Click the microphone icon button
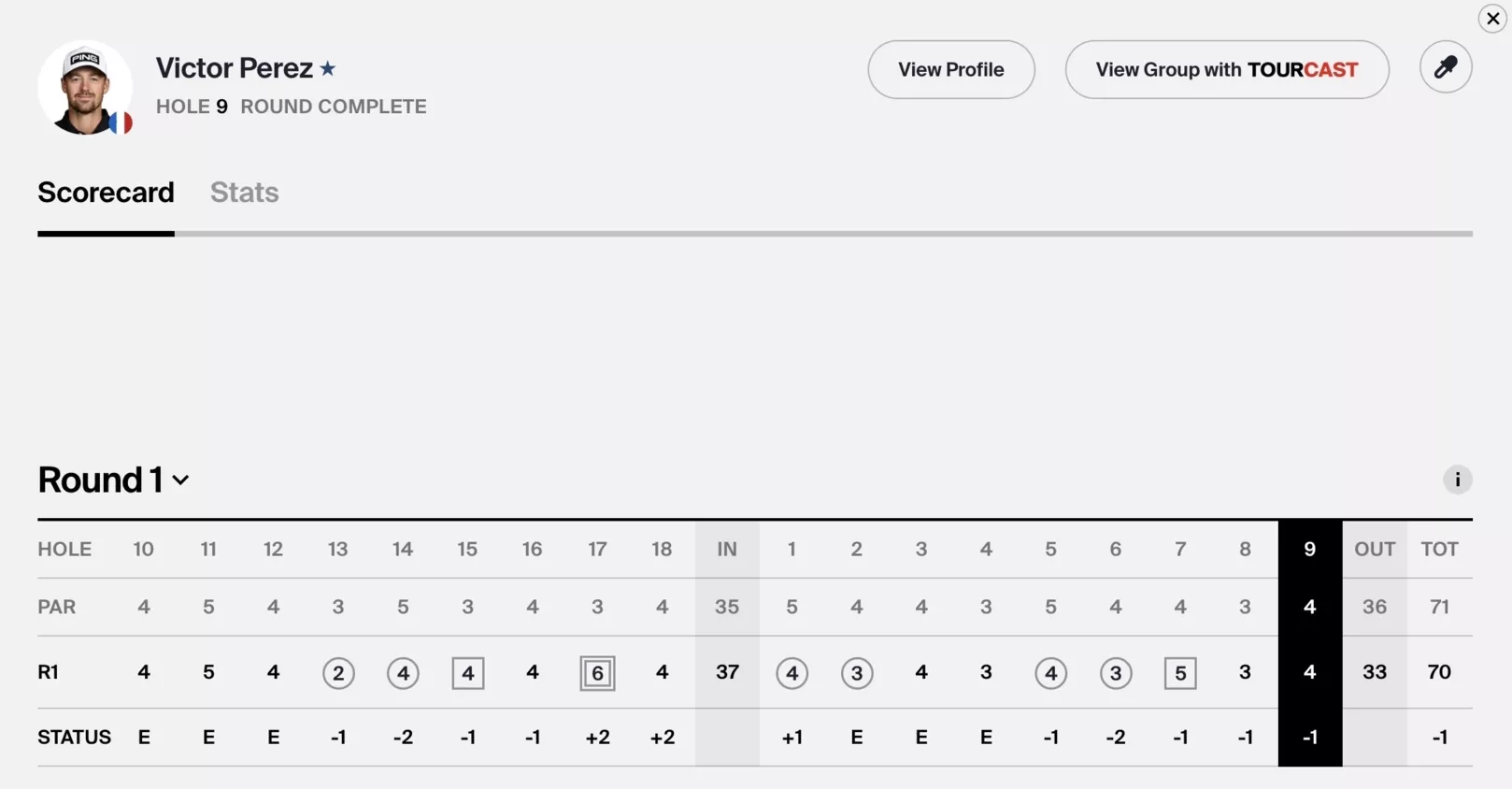Viewport: 1512px width, 789px height. point(1446,68)
